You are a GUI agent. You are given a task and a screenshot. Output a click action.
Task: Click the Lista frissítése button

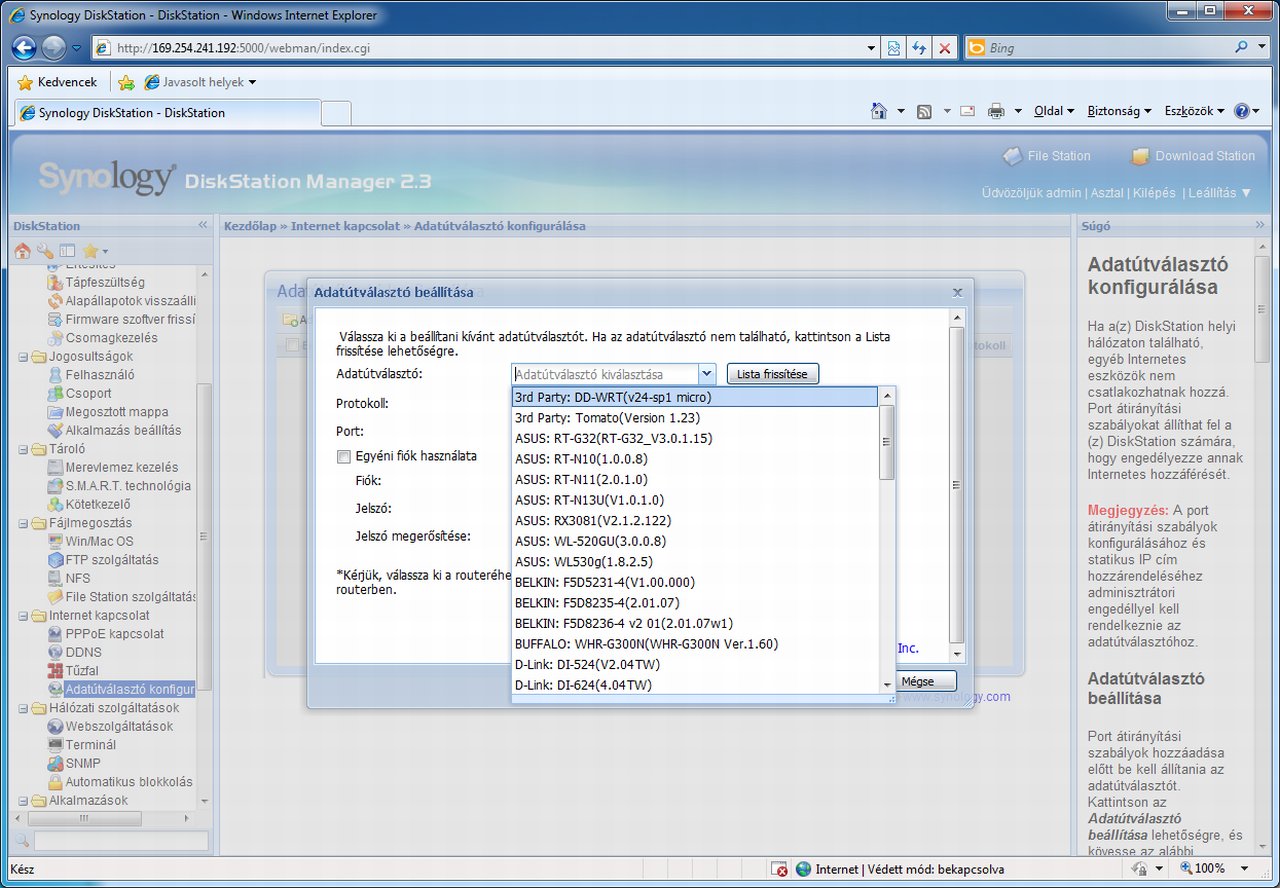(x=773, y=374)
